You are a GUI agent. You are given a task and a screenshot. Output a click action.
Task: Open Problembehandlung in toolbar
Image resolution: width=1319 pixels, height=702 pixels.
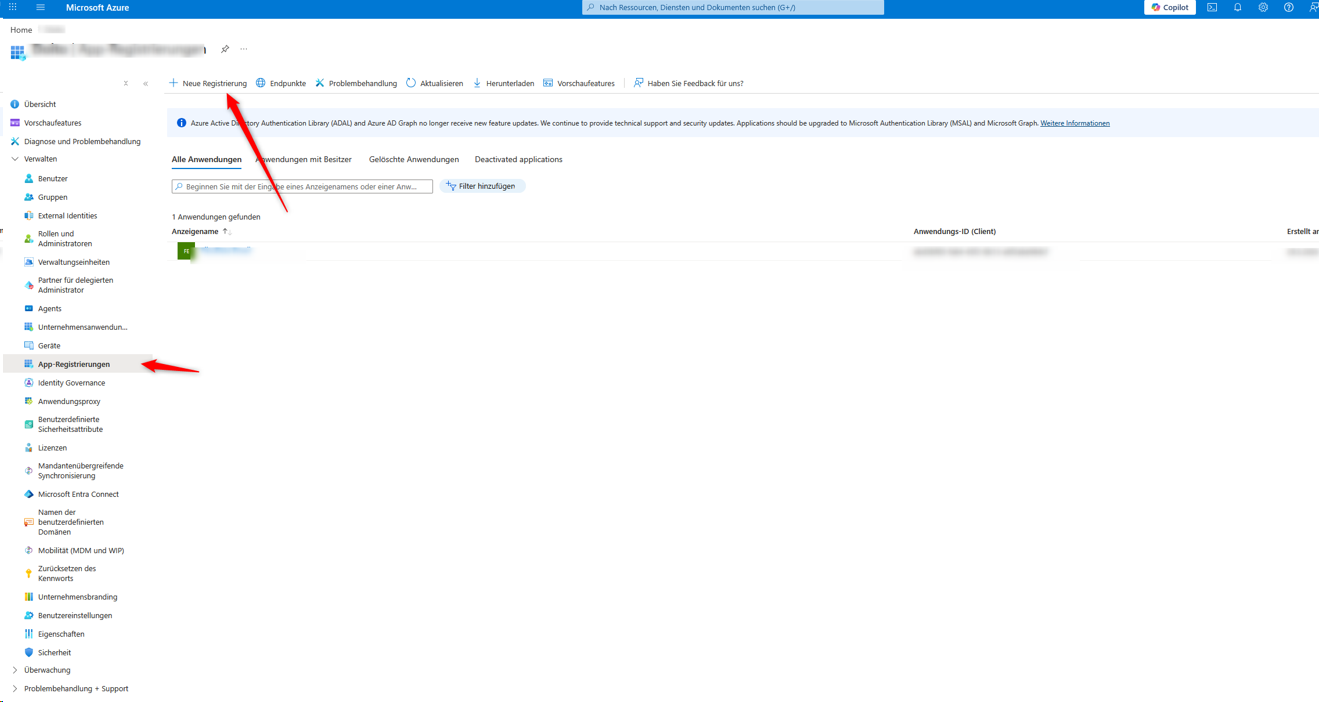[x=356, y=83]
